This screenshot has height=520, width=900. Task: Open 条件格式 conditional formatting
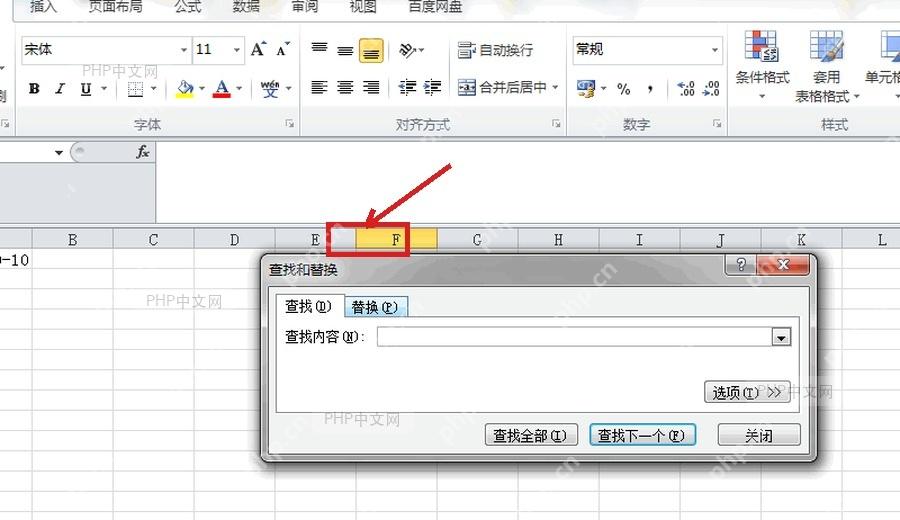coord(762,64)
